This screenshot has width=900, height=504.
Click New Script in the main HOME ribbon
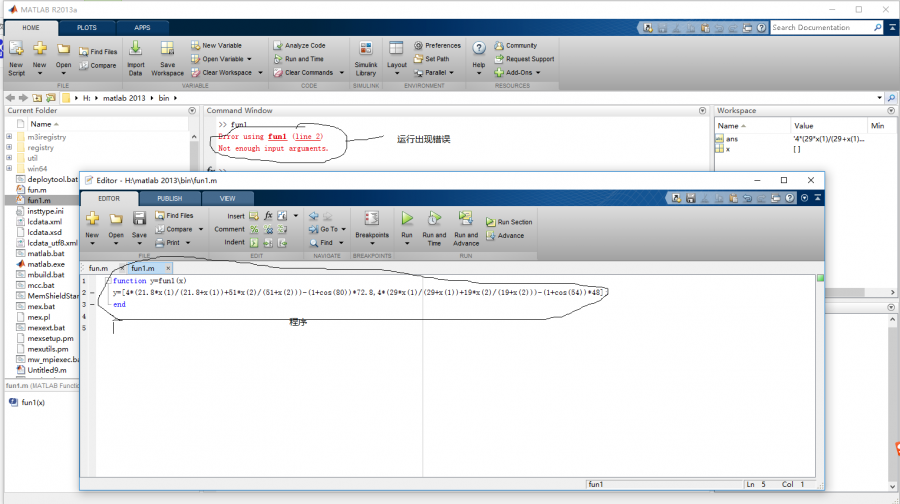pos(16,58)
